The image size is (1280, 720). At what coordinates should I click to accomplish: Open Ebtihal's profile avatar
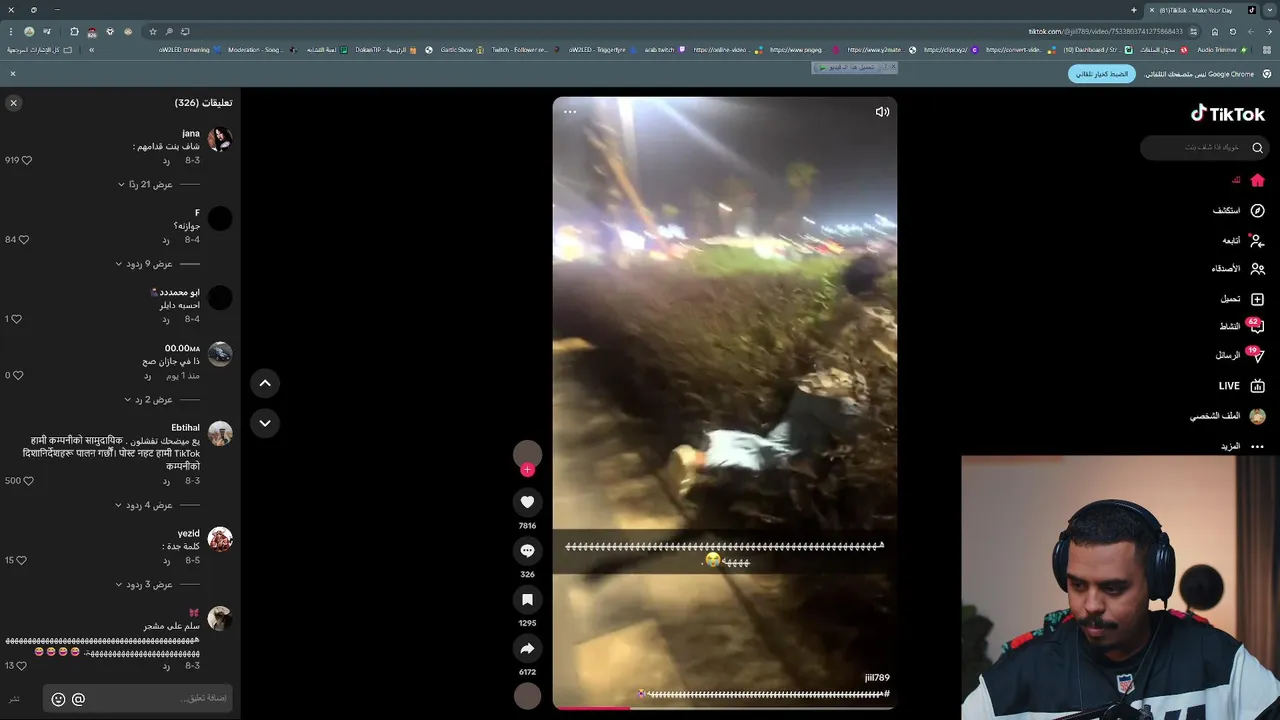pyautogui.click(x=220, y=433)
